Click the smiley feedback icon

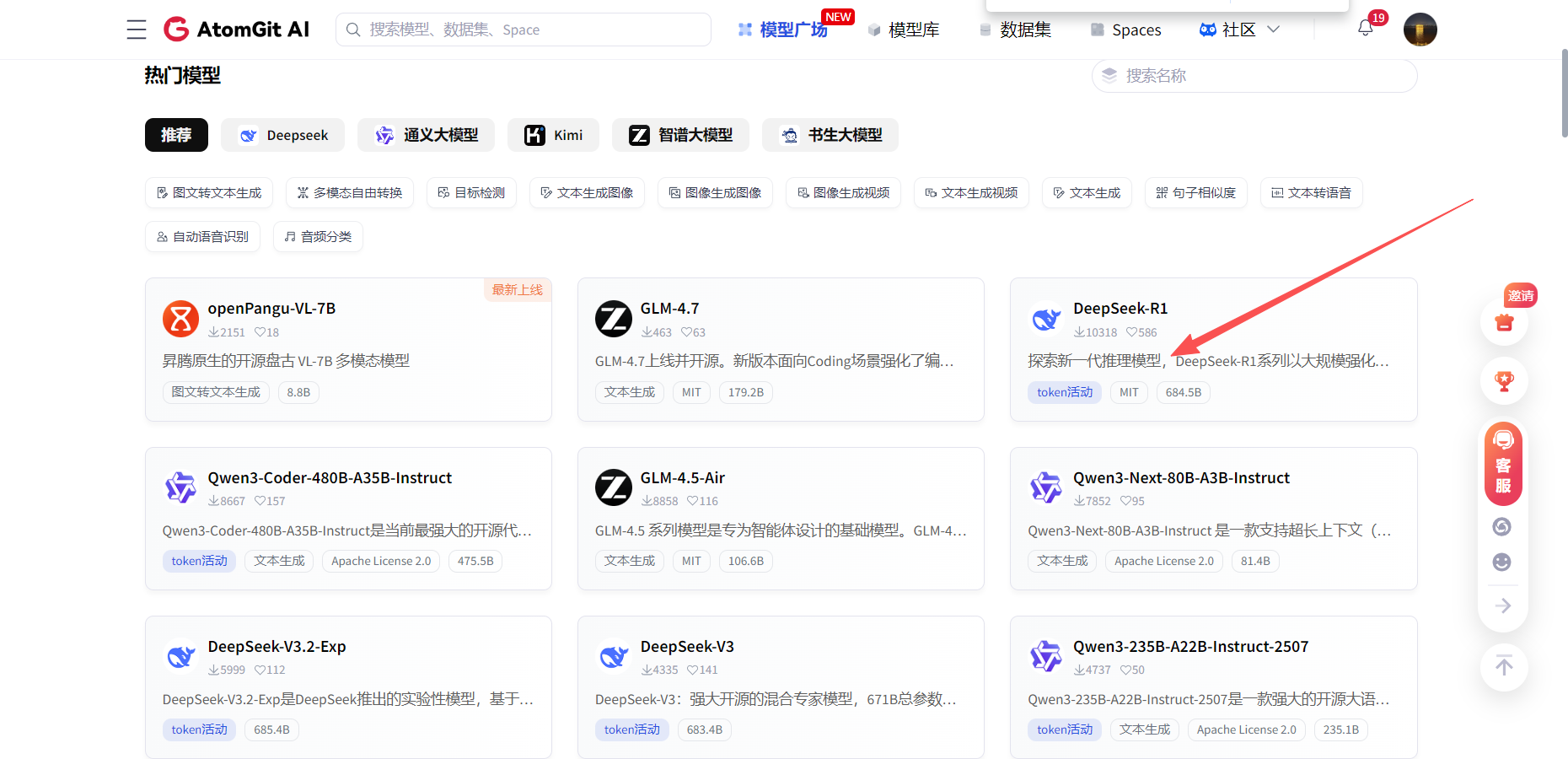pos(1501,562)
